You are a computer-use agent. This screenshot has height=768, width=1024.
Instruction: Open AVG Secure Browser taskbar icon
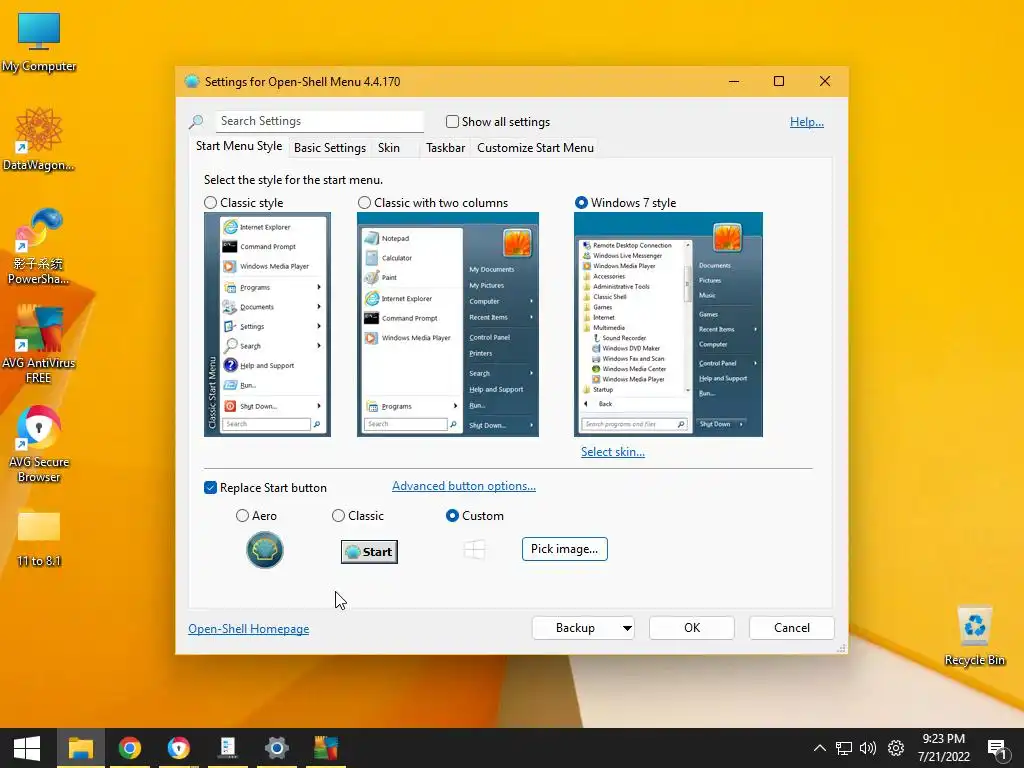click(178, 748)
